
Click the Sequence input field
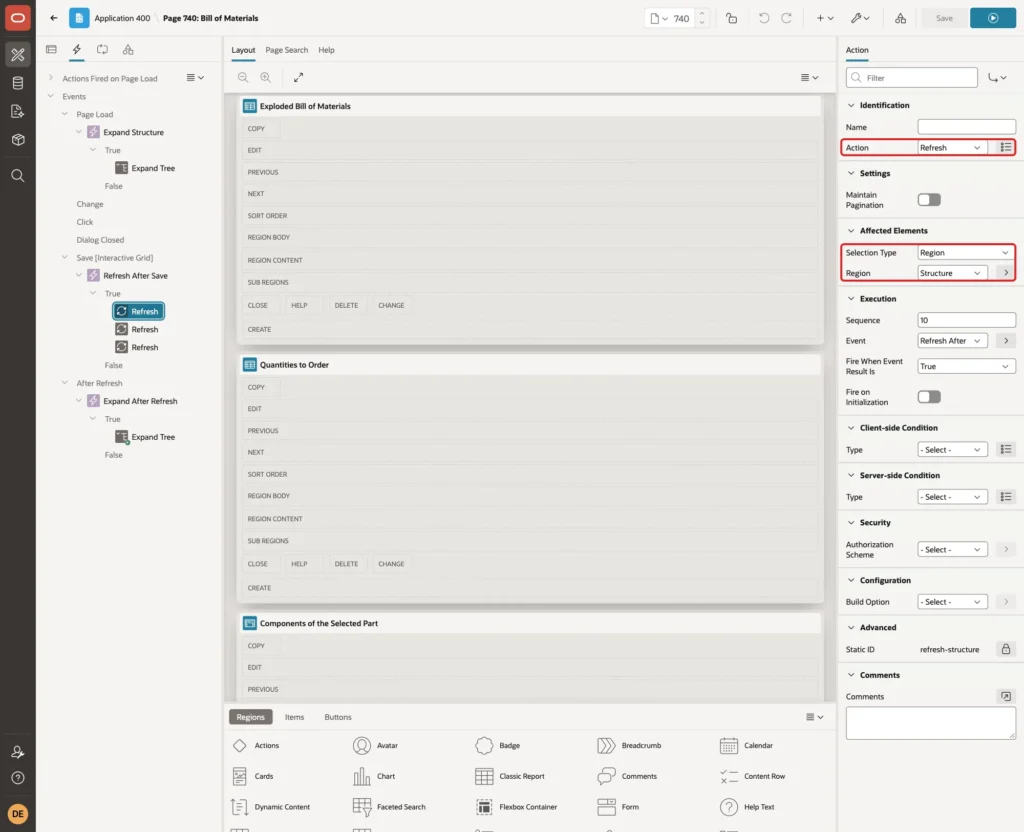coord(966,320)
